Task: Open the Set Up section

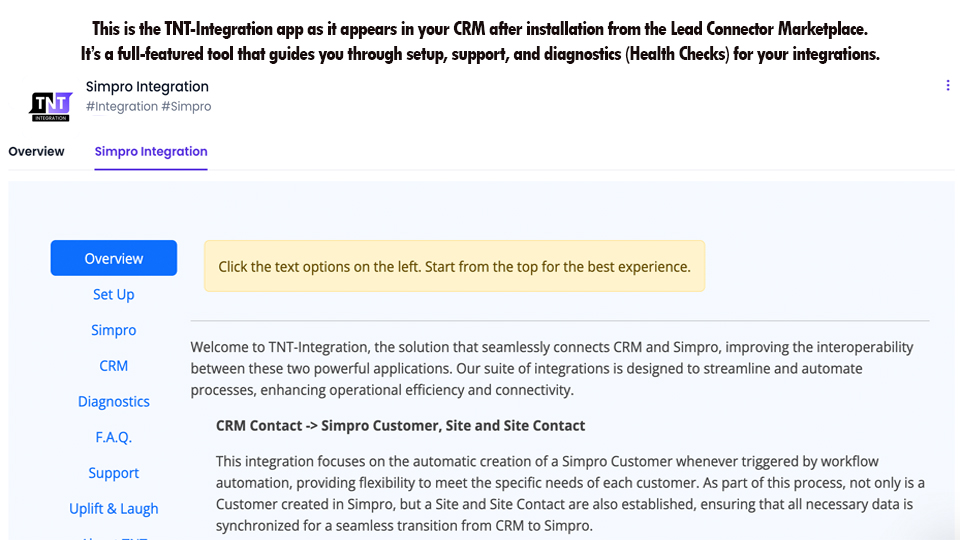Action: 114,294
